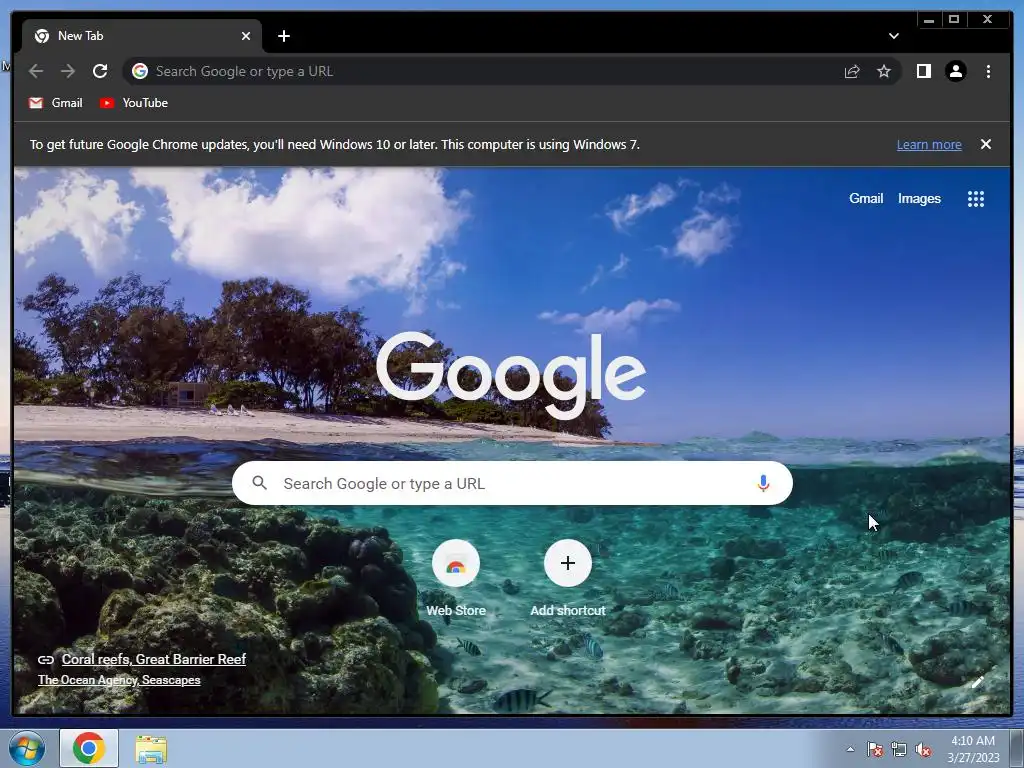Open The Ocean Agency, Seascapes link

pos(119,680)
